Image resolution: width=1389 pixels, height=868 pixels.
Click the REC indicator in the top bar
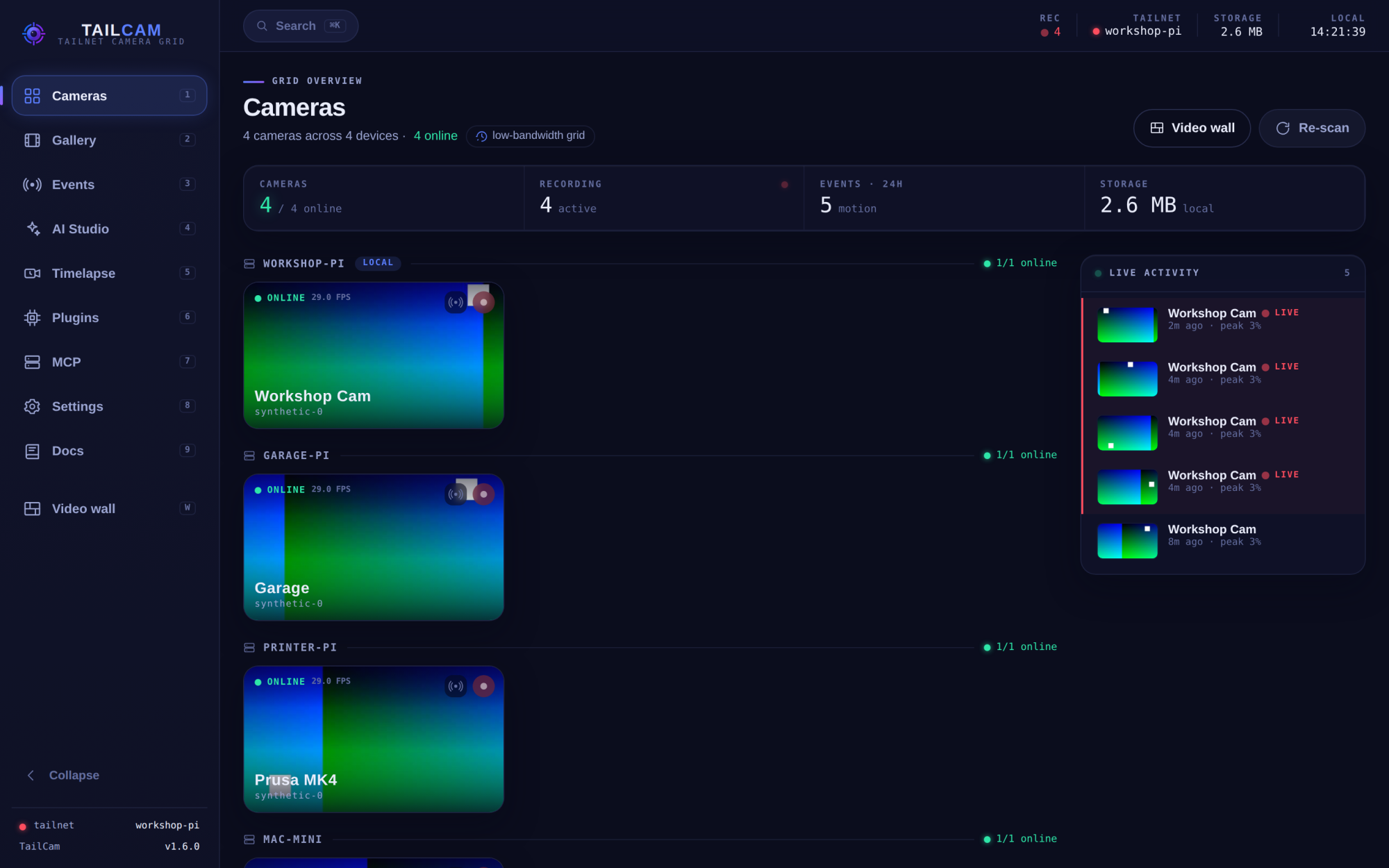click(x=1050, y=25)
